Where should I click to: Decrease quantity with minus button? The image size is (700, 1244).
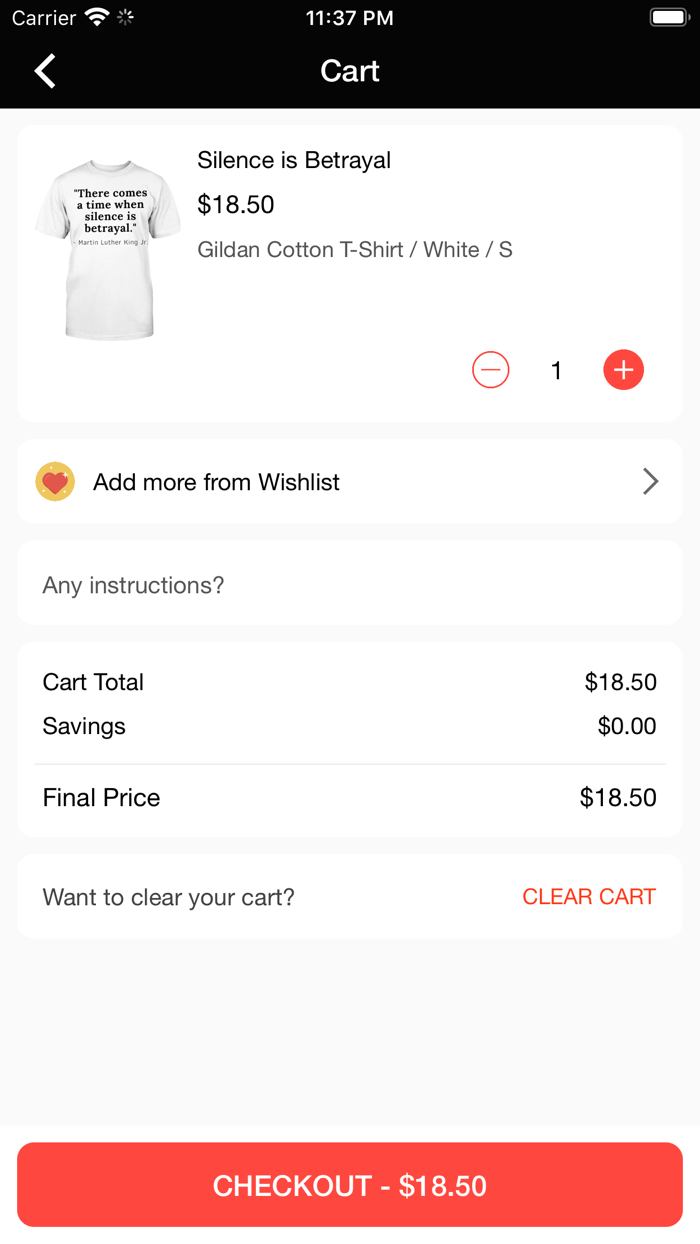[490, 370]
